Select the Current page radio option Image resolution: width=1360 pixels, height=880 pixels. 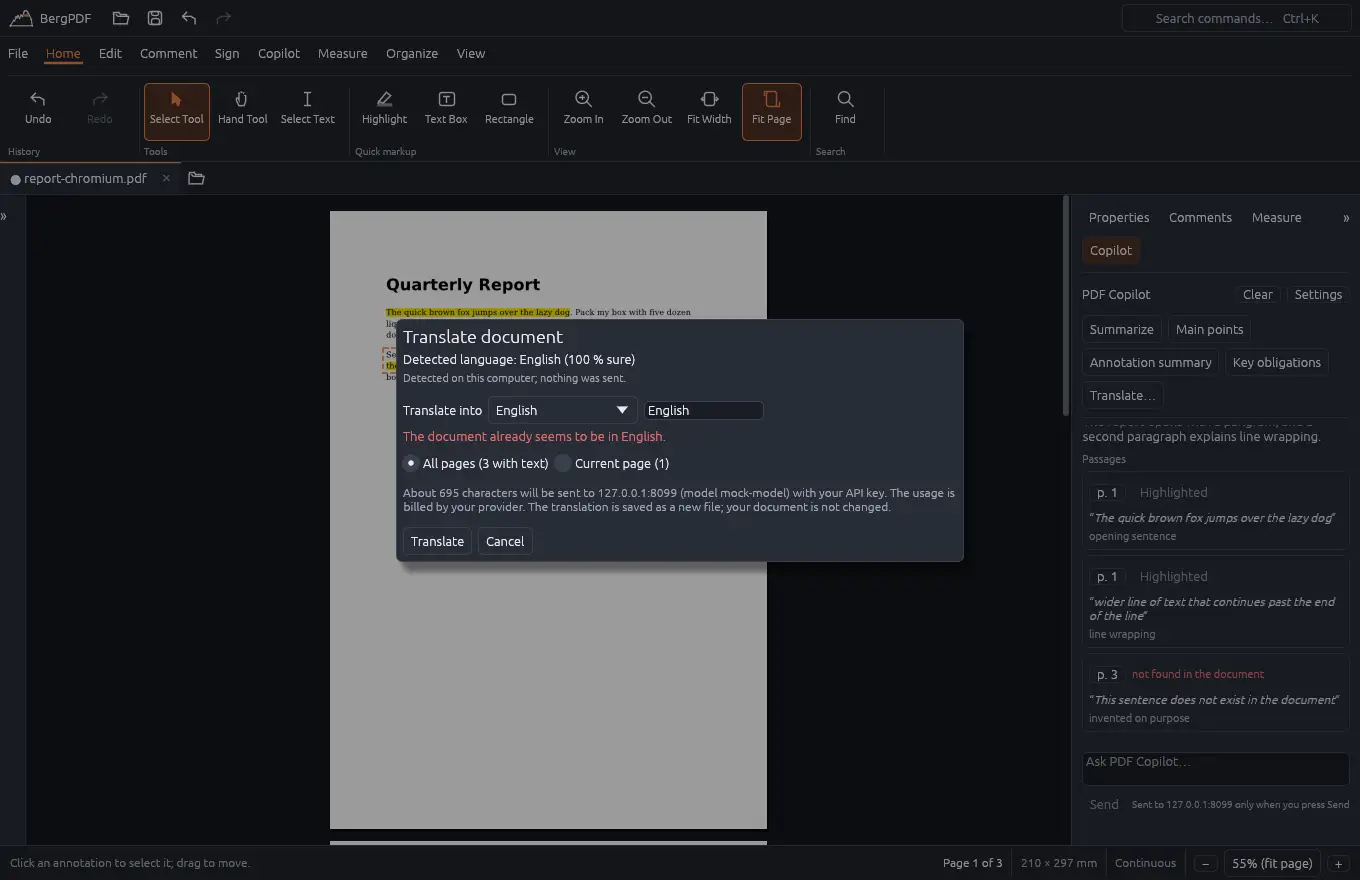point(612,463)
